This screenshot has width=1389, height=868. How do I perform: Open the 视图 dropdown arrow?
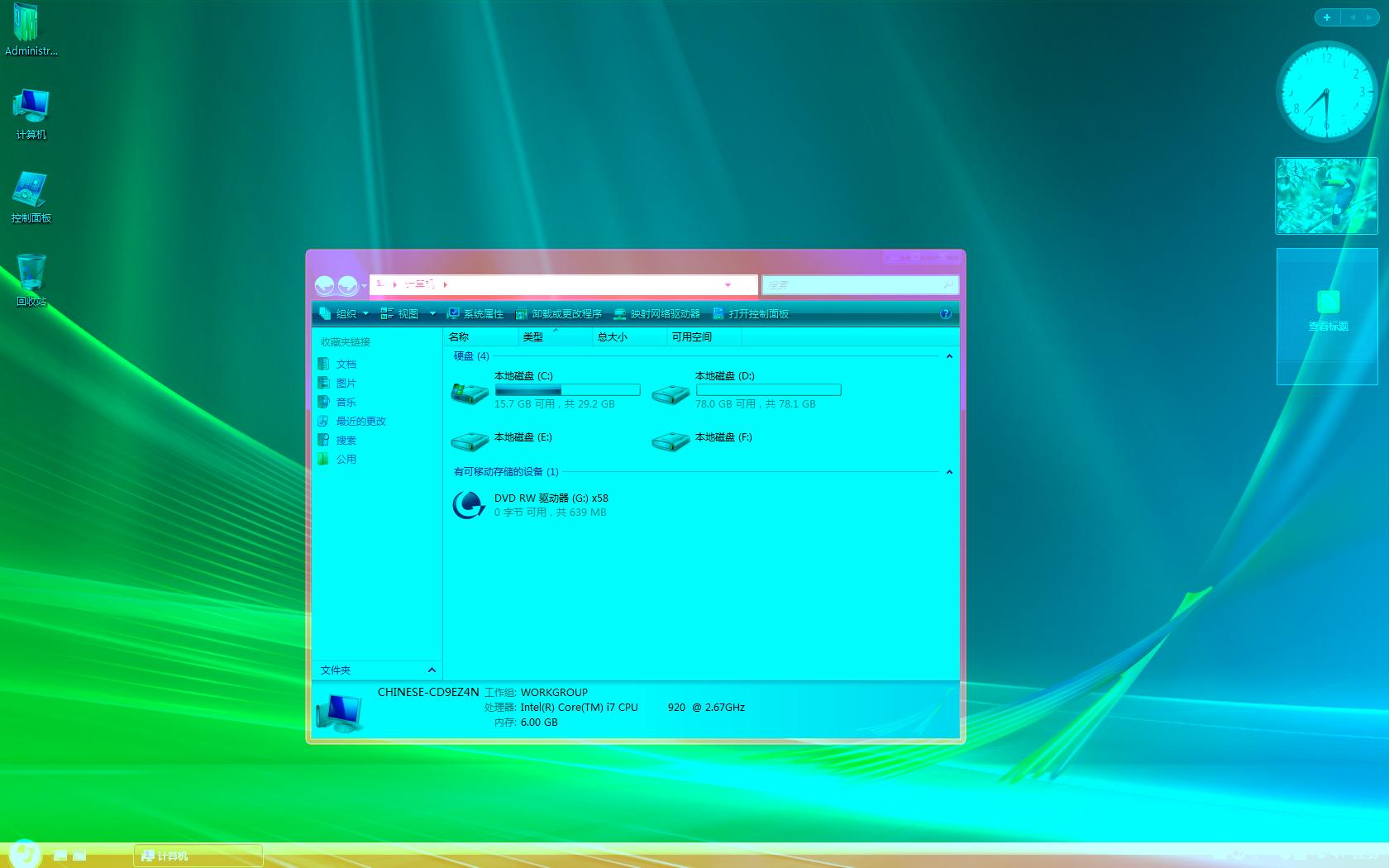(432, 313)
